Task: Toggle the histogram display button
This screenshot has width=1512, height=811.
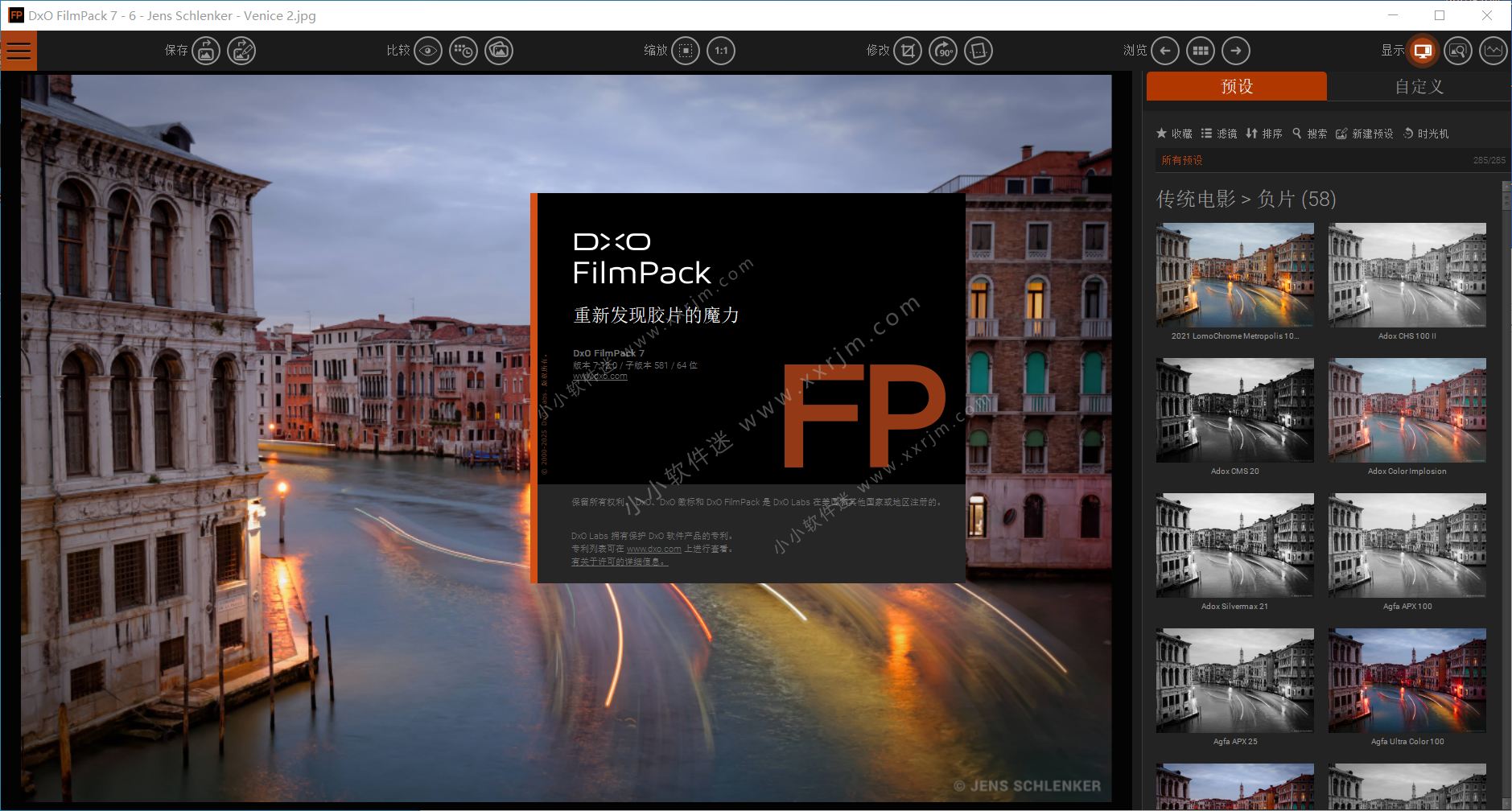Action: (x=1493, y=51)
